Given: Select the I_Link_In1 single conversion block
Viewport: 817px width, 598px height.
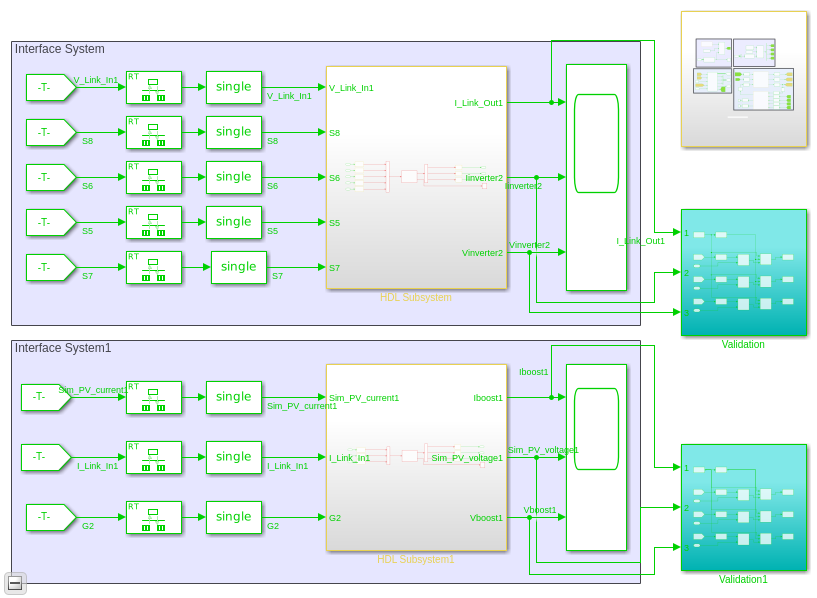Looking at the screenshot, I should (x=233, y=457).
